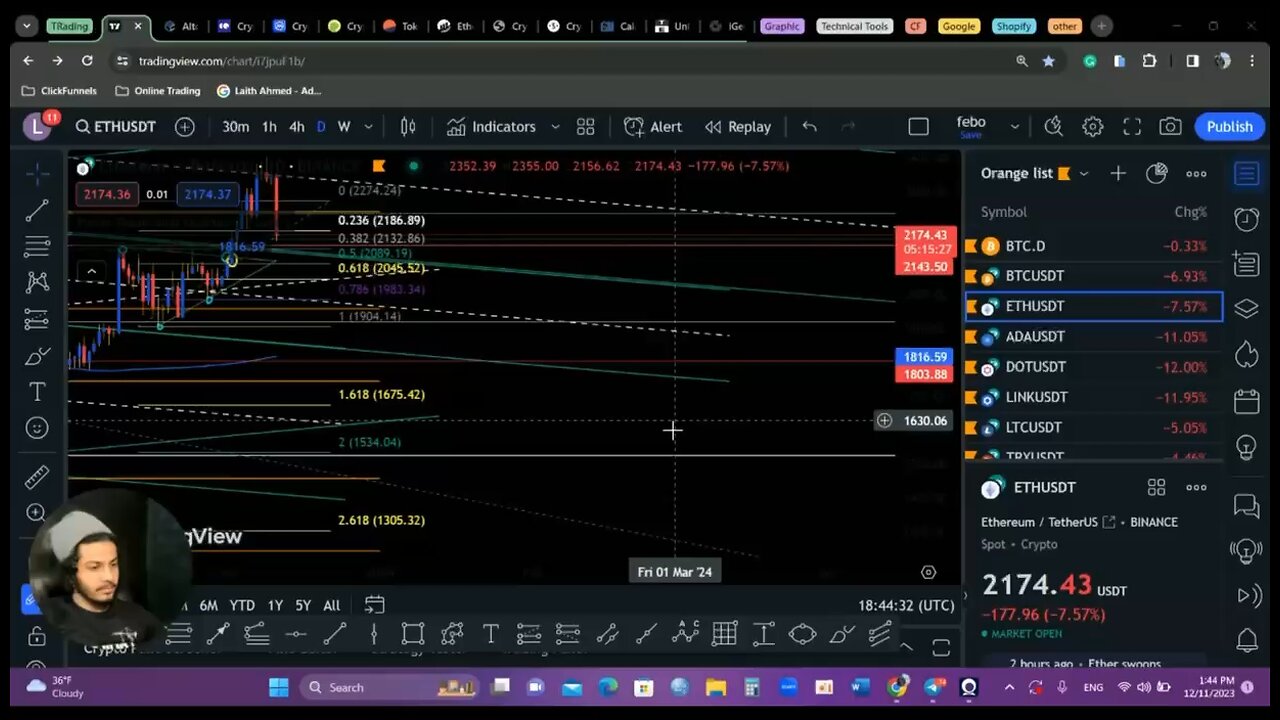Click the zoom in tool

[x=37, y=513]
